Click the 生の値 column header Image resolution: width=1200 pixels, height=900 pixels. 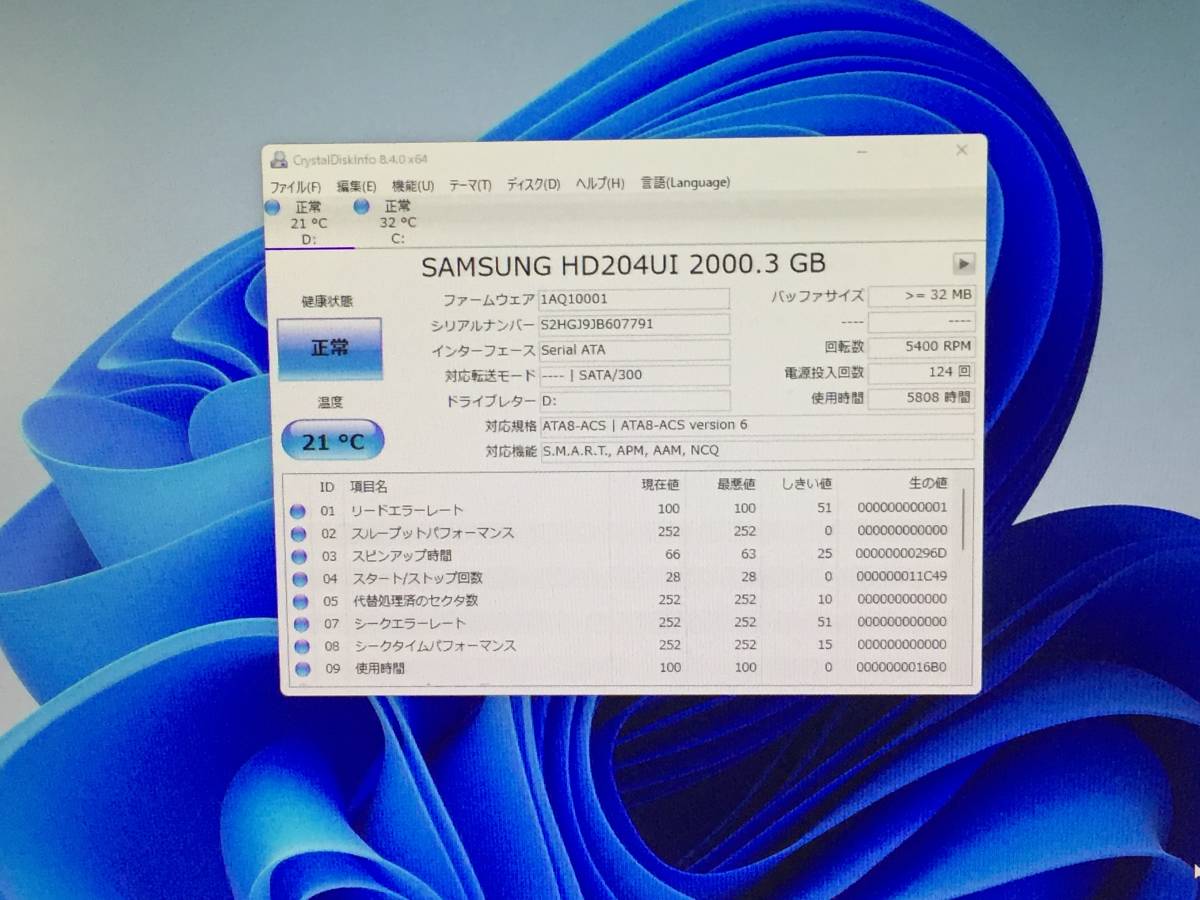927,483
